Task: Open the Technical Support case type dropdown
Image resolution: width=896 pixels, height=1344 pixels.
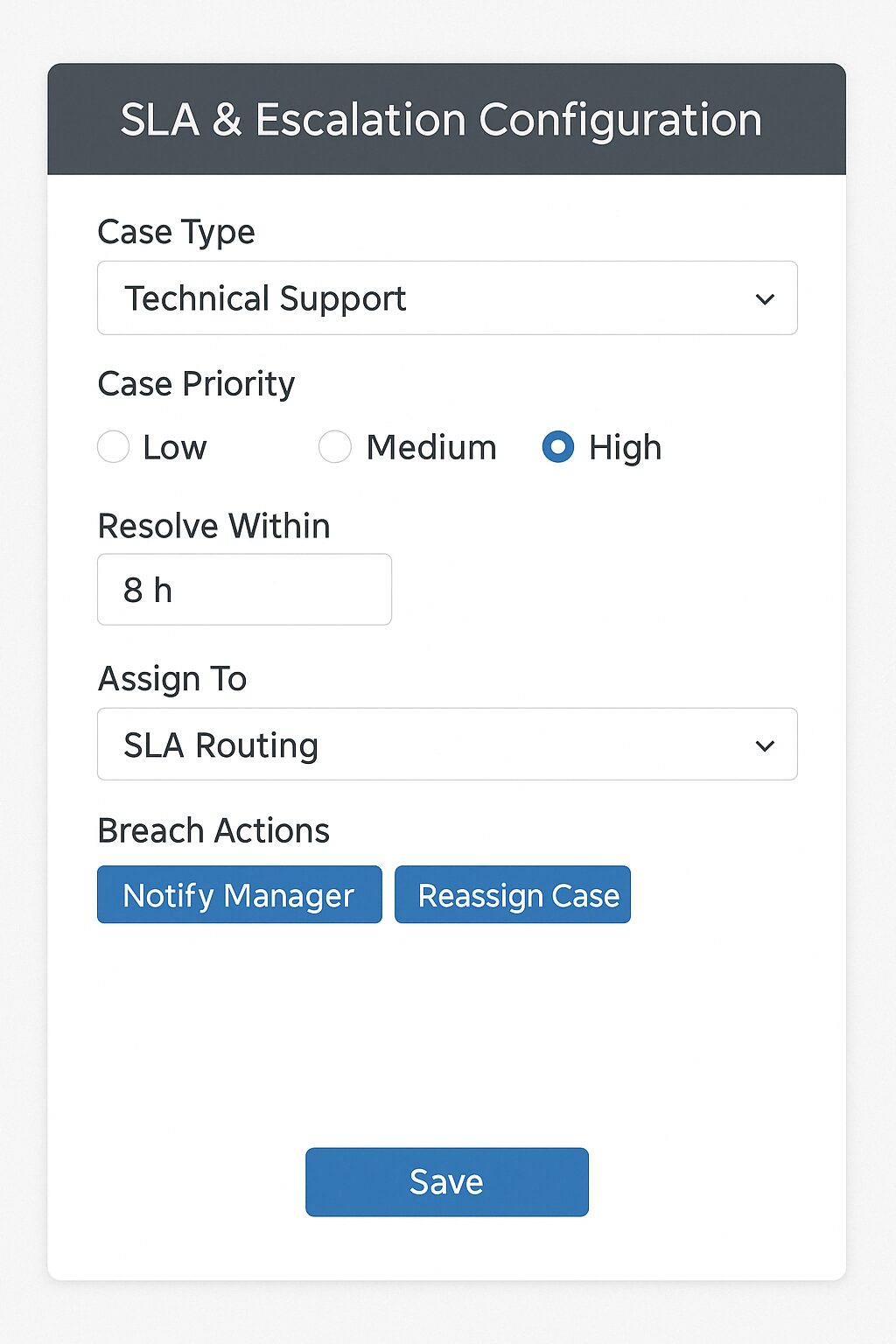Action: coord(446,298)
